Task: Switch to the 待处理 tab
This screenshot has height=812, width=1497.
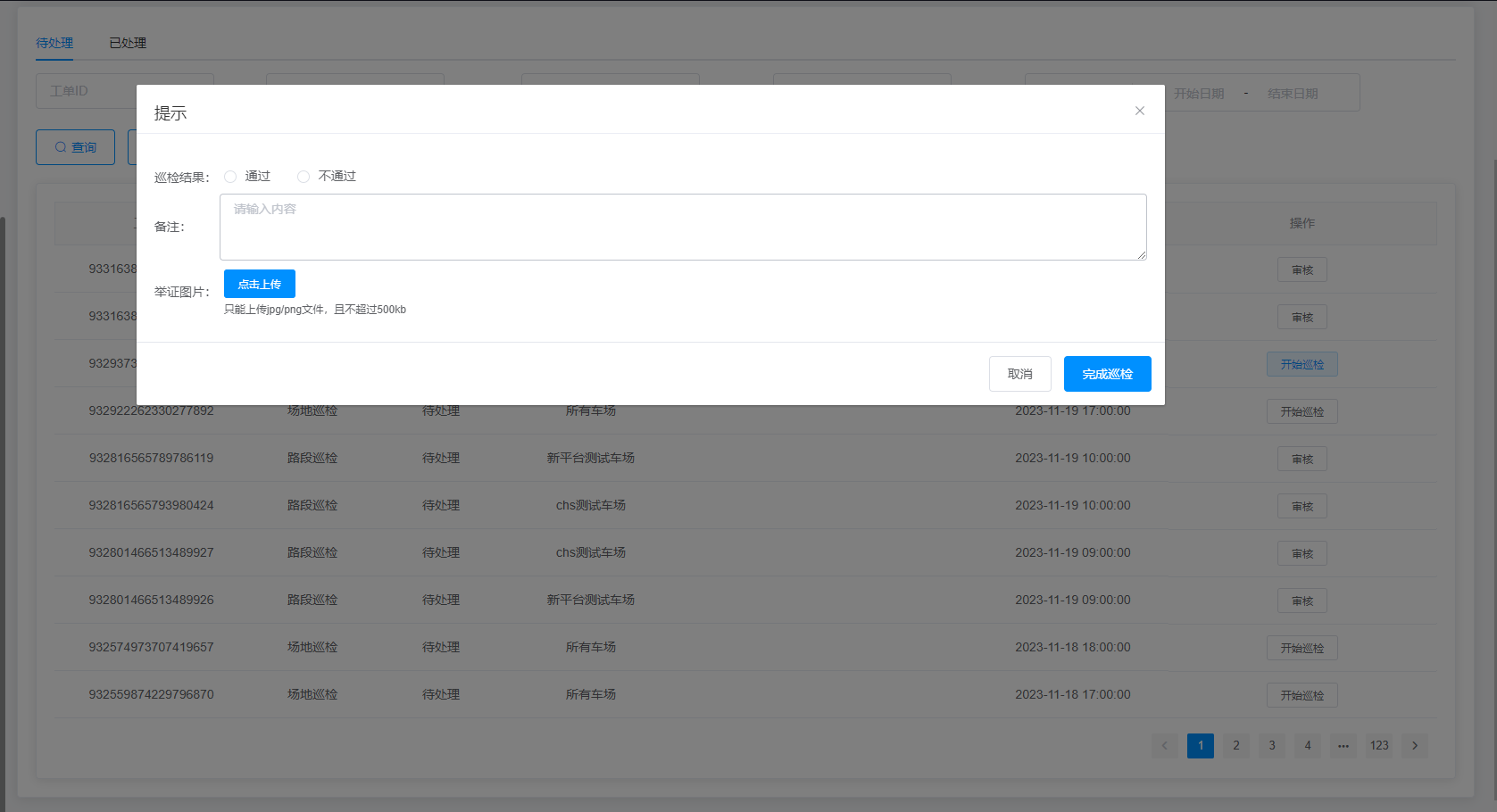Action: 54,43
